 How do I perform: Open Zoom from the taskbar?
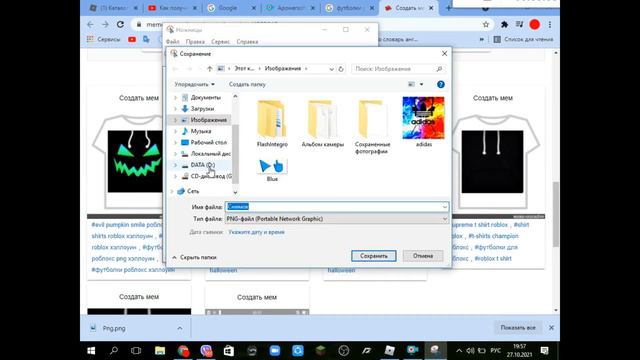click(x=275, y=351)
